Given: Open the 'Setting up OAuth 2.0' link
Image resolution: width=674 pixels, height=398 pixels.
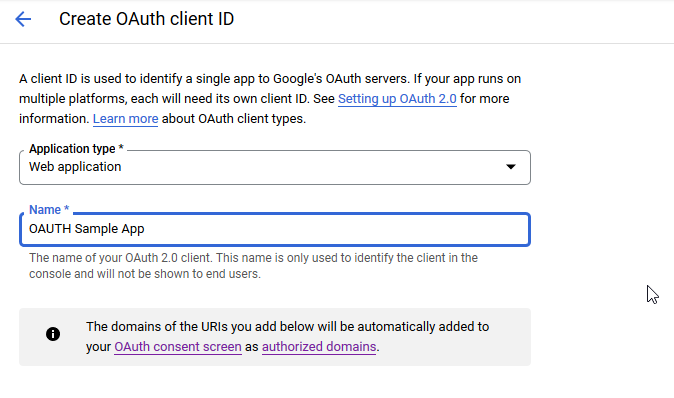Looking at the screenshot, I should pos(397,99).
